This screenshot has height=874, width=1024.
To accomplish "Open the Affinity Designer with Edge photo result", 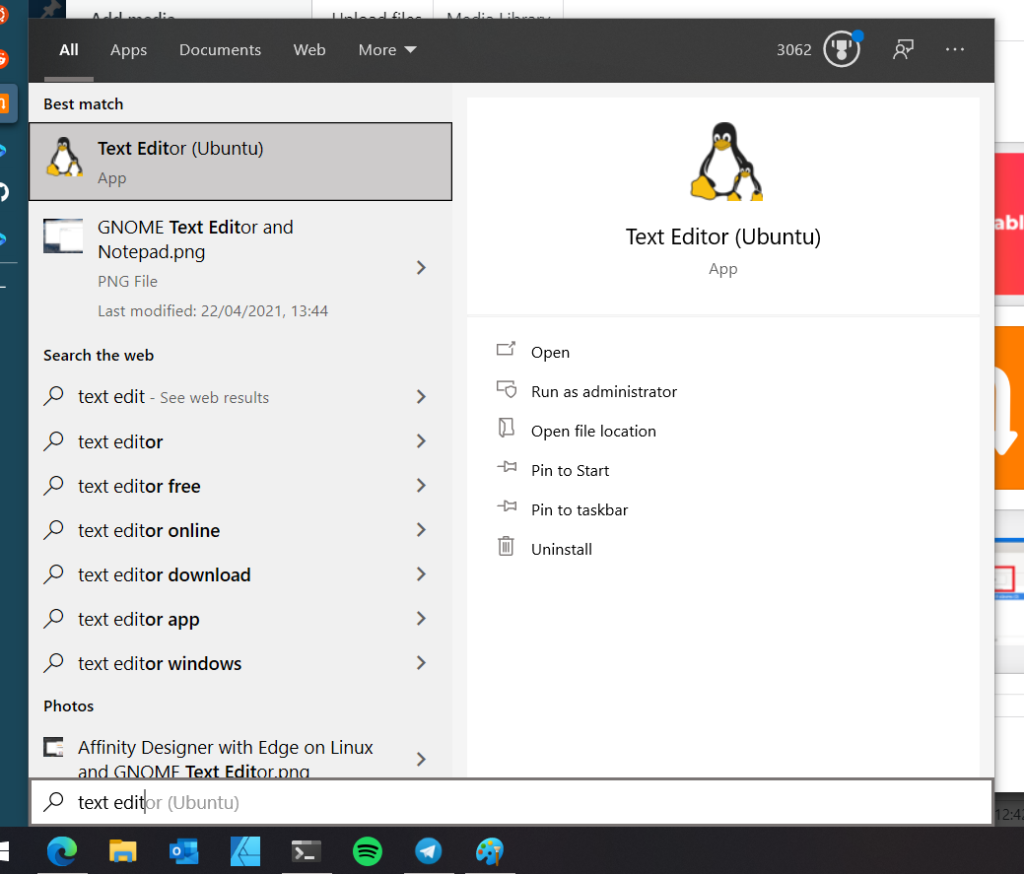I will 240,754.
